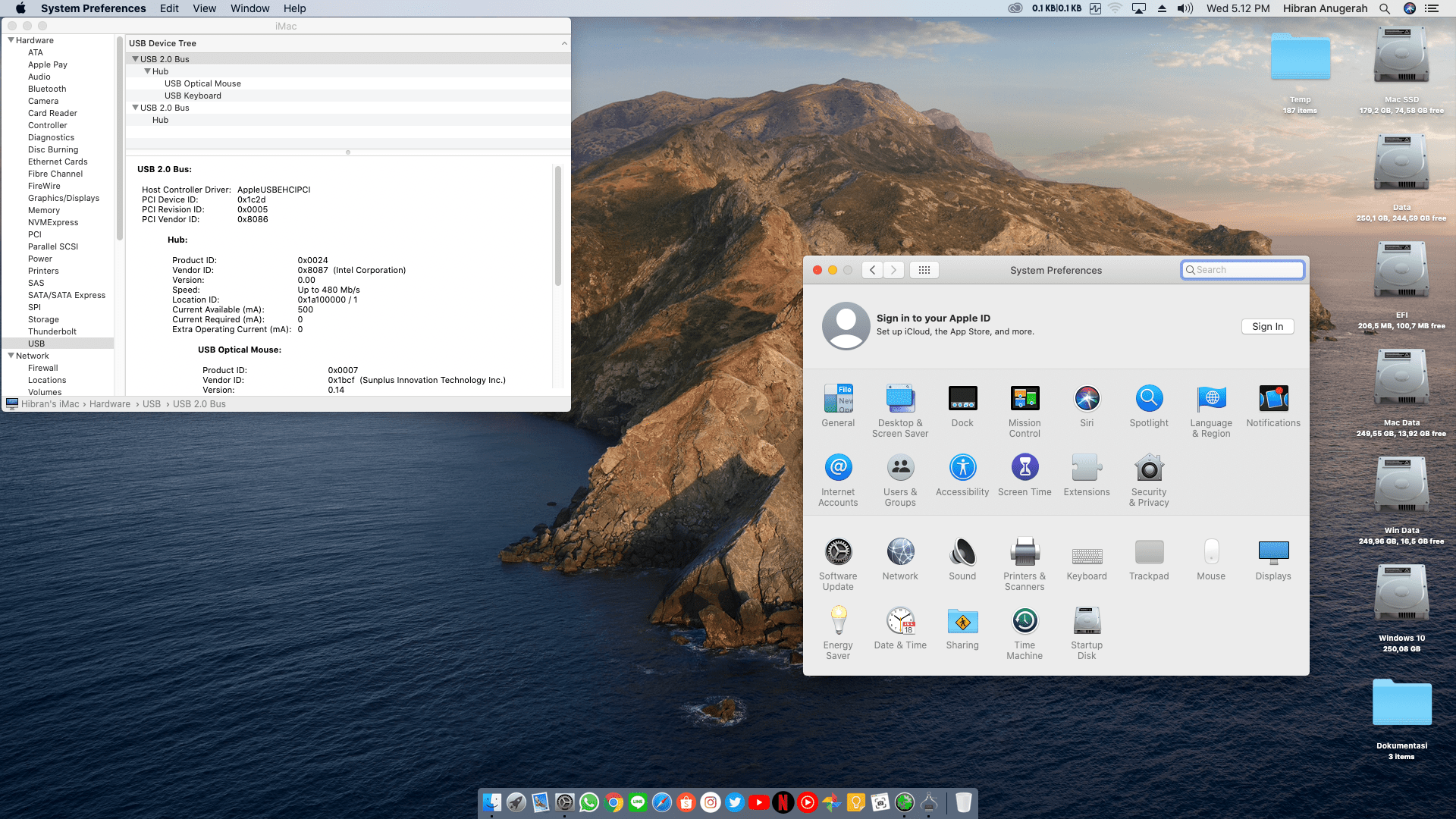
Task: Open Accessibility preferences
Action: pyautogui.click(x=962, y=469)
